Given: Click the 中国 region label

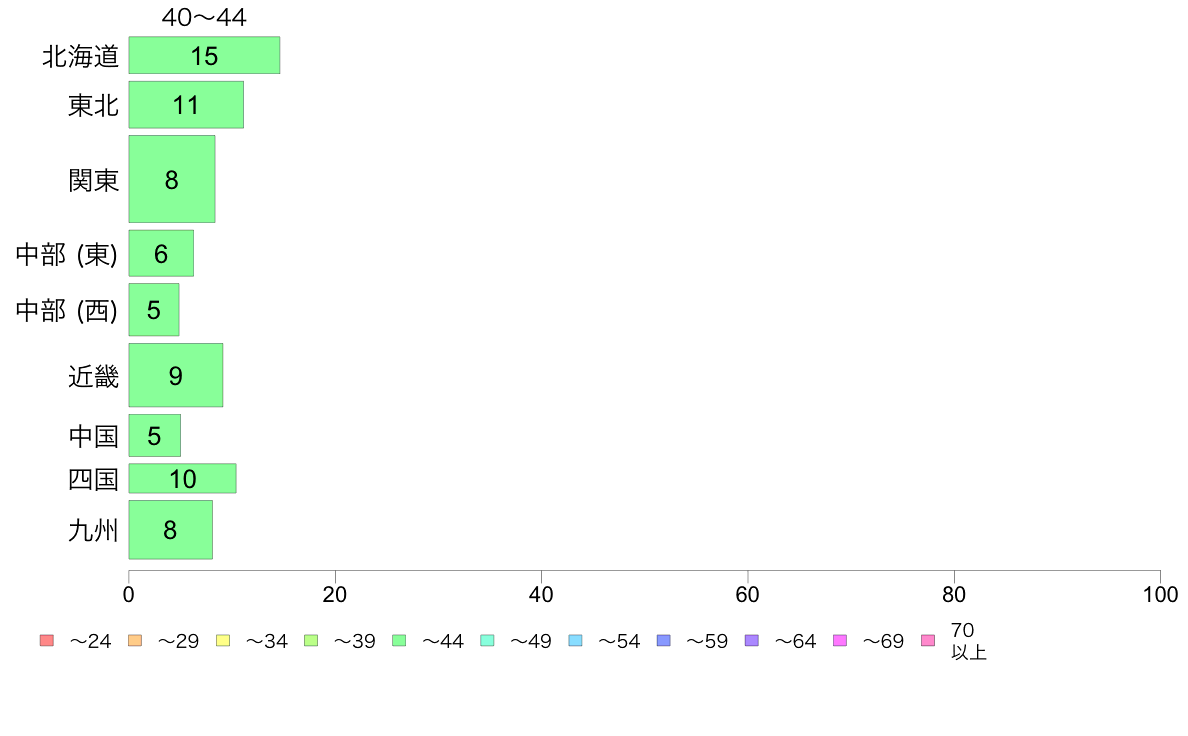Looking at the screenshot, I should click(x=93, y=436).
